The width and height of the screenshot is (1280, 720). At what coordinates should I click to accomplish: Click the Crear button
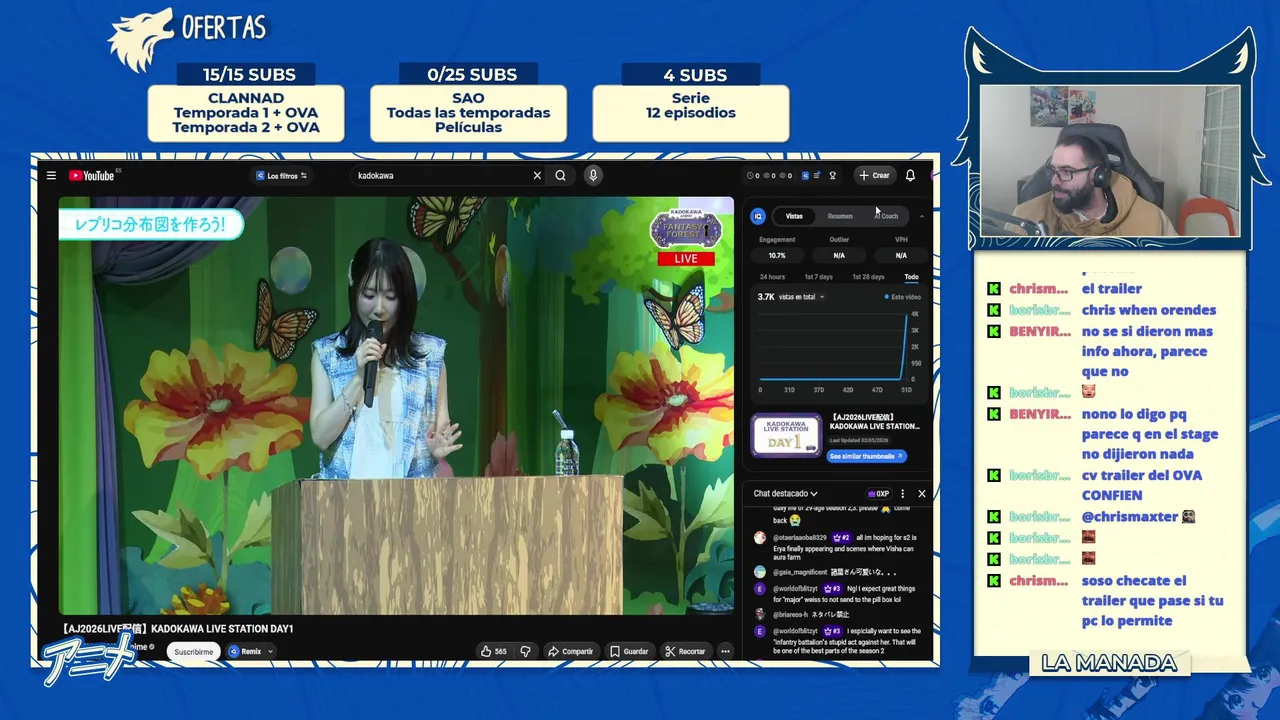click(x=874, y=175)
